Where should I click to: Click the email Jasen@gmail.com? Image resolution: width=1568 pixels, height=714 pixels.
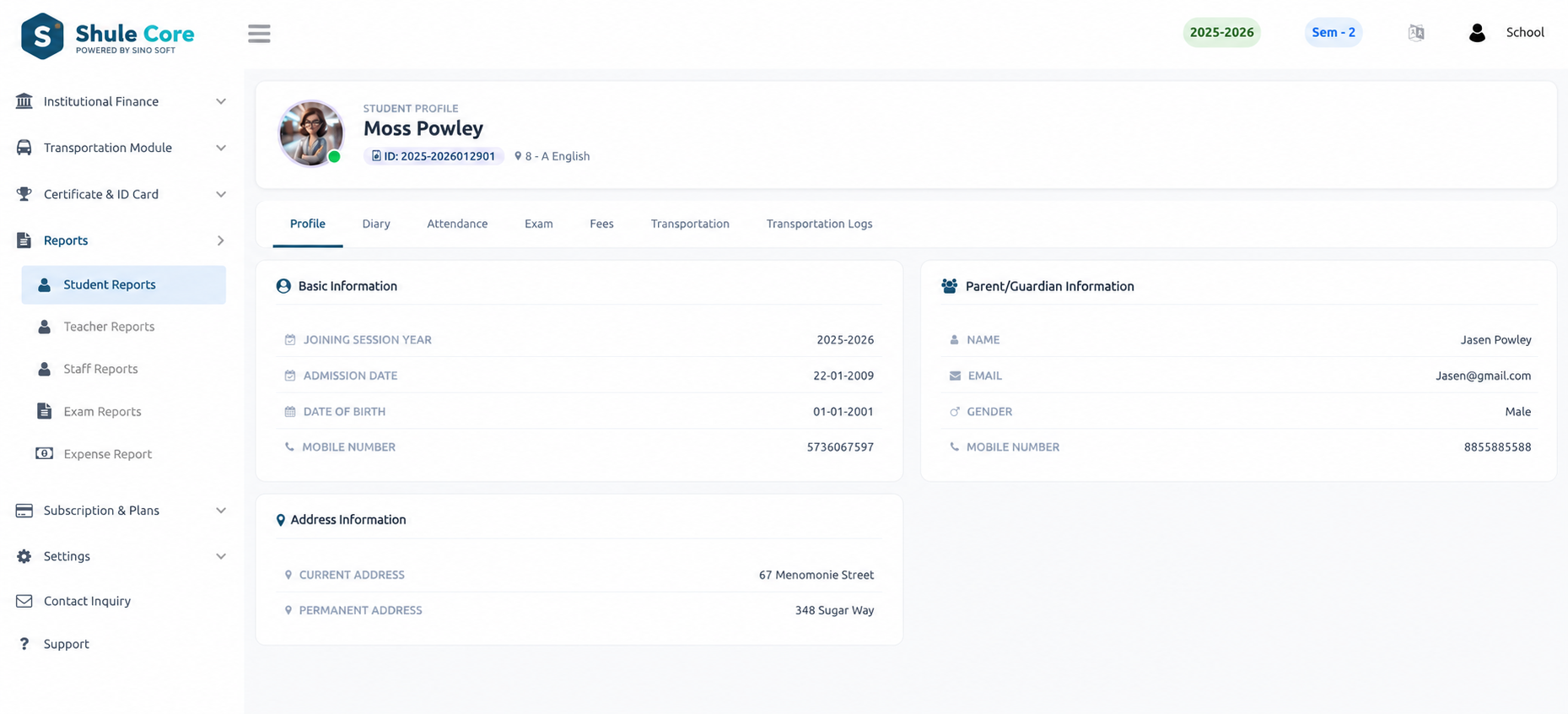coord(1483,376)
